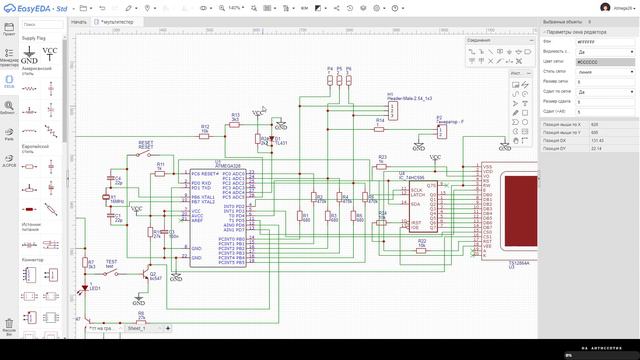Open the settings gear menu
The height and width of the screenshot is (360, 640).
tap(378, 8)
